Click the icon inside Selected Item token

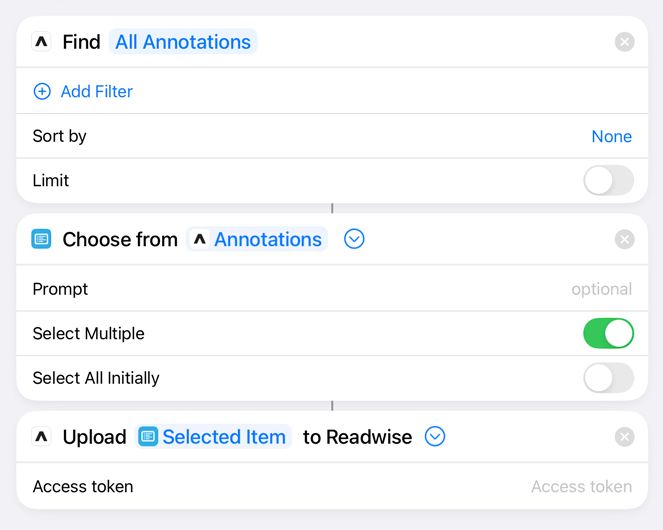coord(148,437)
